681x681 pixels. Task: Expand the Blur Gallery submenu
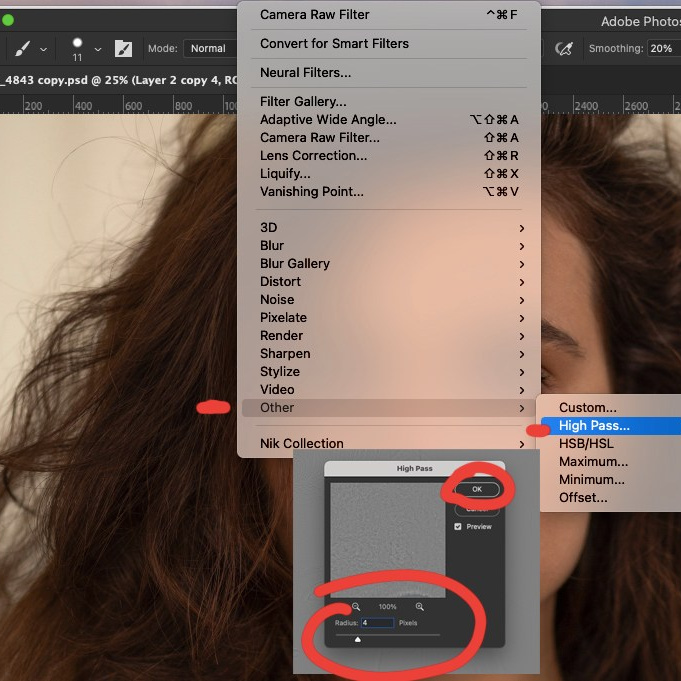pyautogui.click(x=389, y=264)
